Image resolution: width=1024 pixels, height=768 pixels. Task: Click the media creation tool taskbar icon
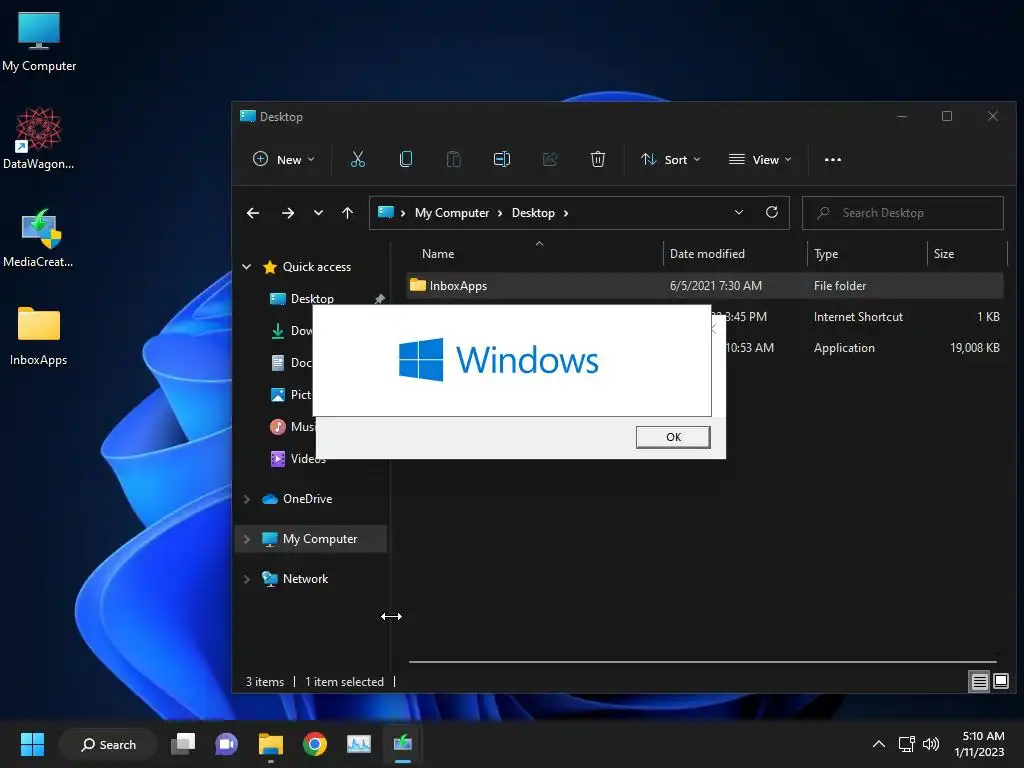pyautogui.click(x=402, y=744)
